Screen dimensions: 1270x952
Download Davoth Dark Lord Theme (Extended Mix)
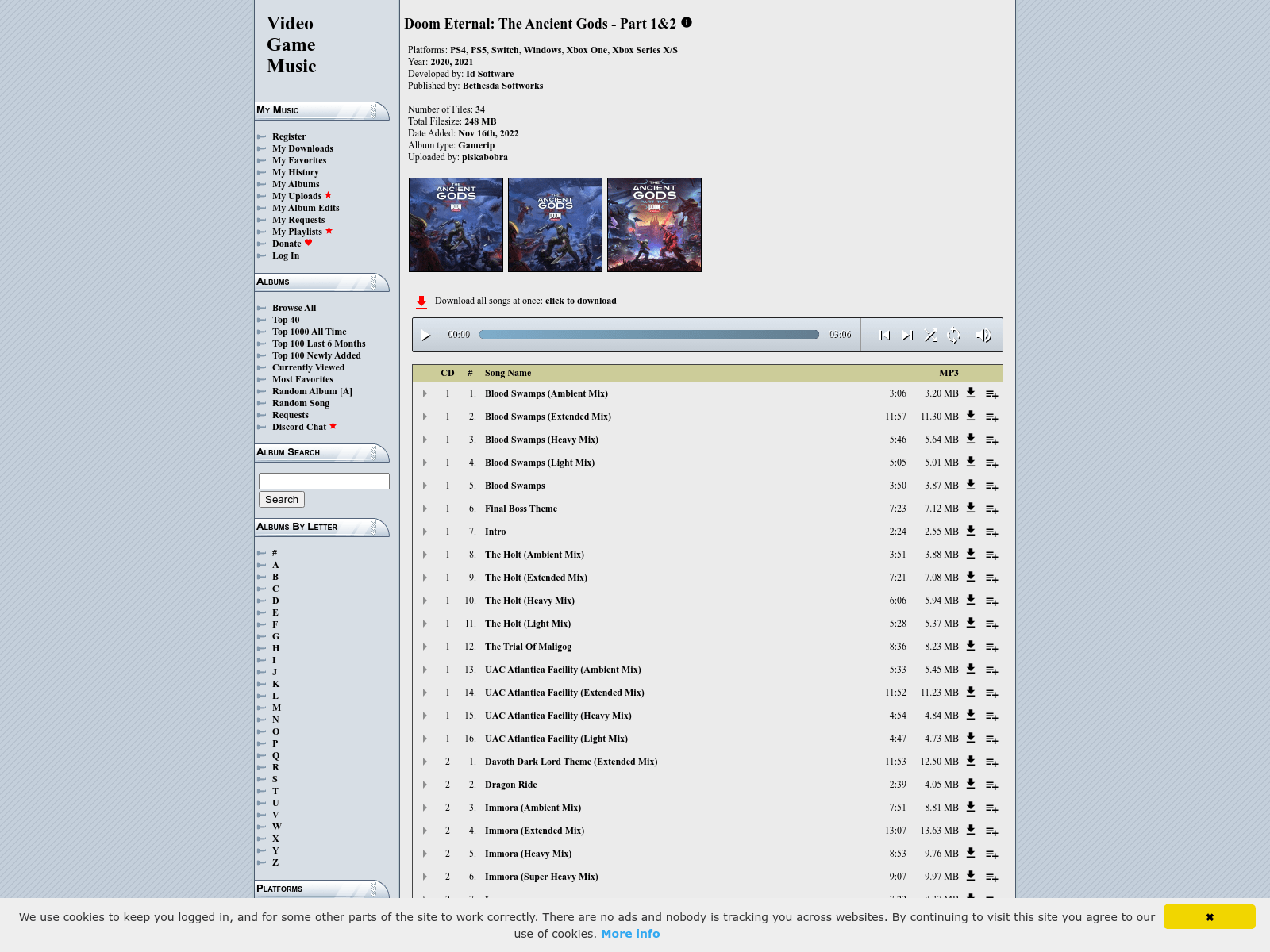tap(970, 761)
